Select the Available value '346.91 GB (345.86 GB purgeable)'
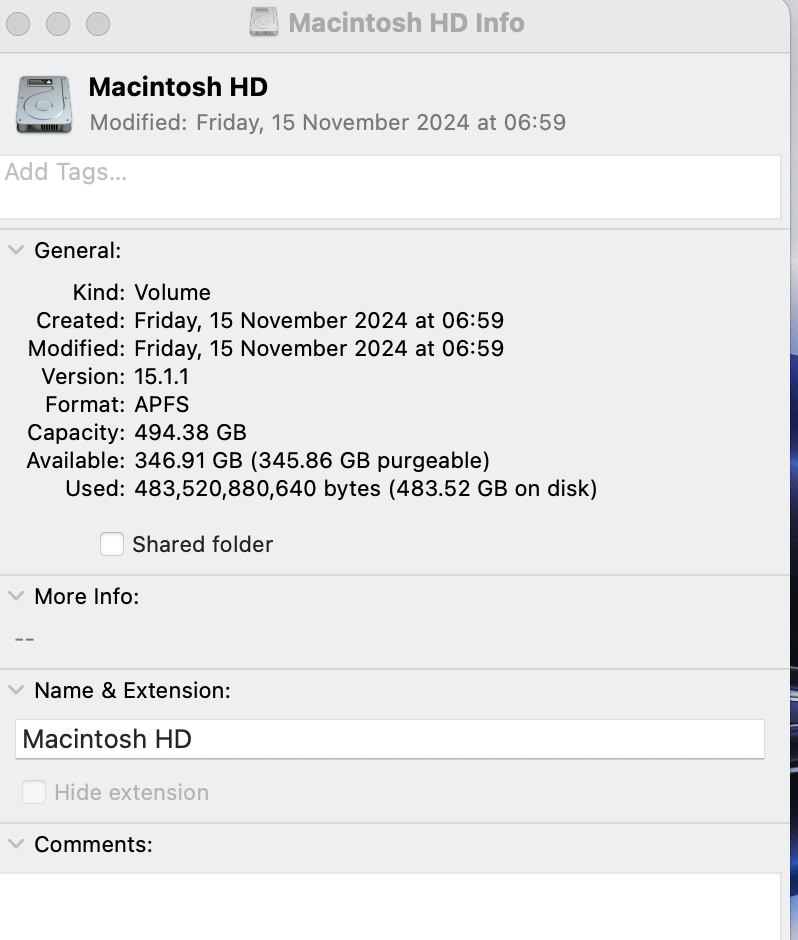Screen dimensions: 798x940 tap(312, 460)
